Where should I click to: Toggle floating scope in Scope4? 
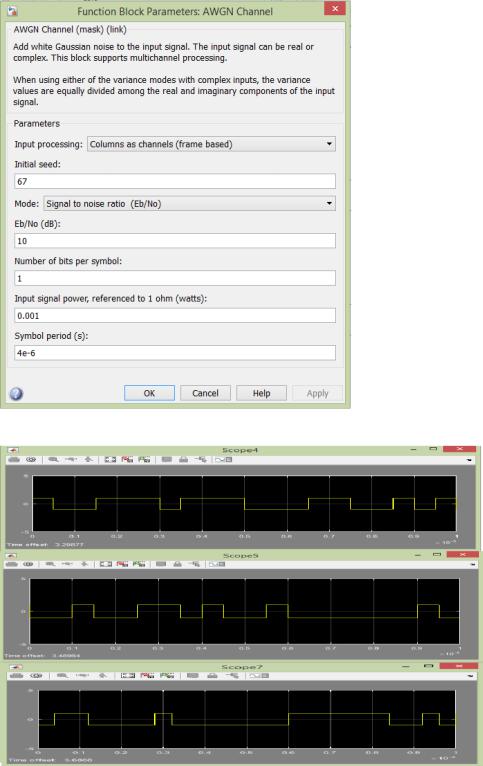point(167,460)
